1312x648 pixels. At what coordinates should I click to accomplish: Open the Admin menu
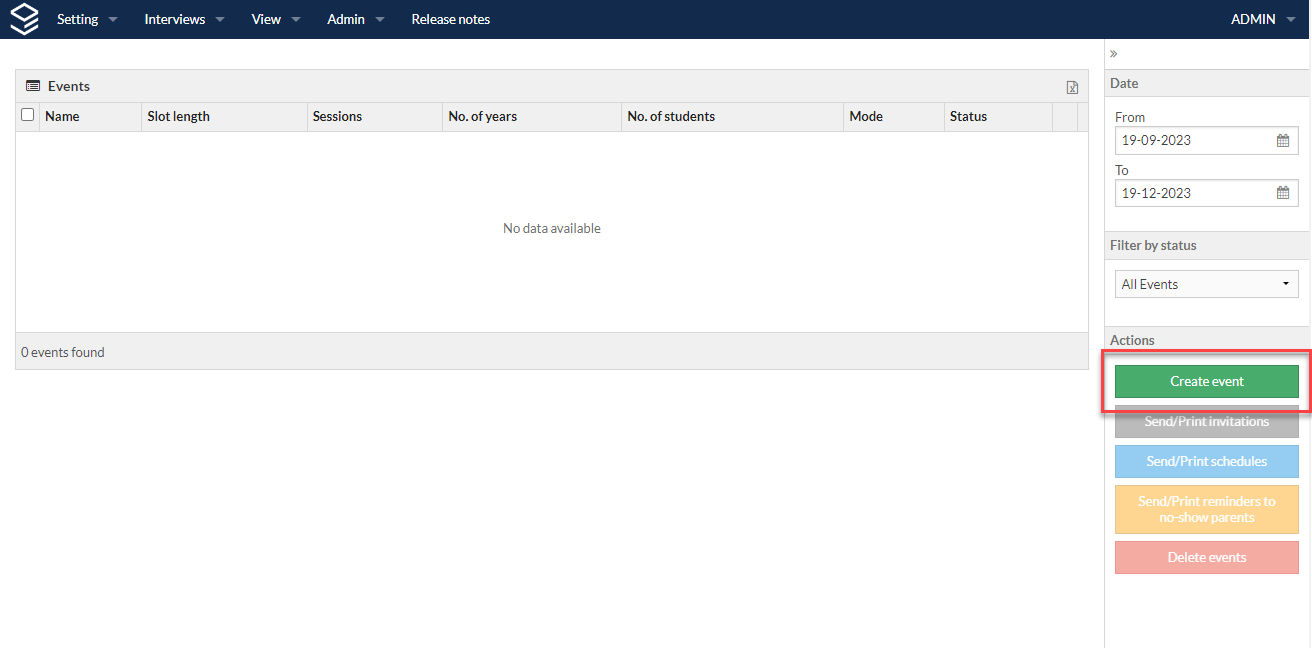[356, 19]
